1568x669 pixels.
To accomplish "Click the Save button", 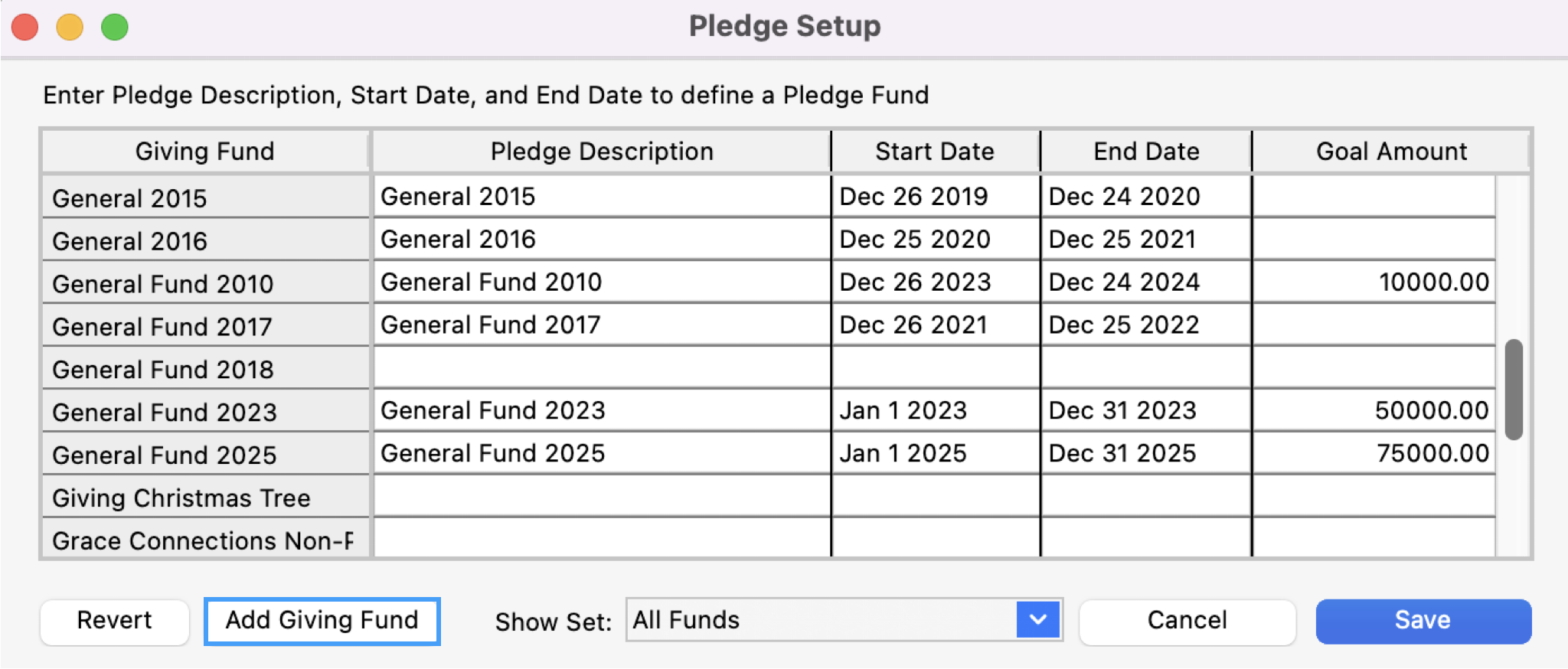I will click(x=1423, y=621).
